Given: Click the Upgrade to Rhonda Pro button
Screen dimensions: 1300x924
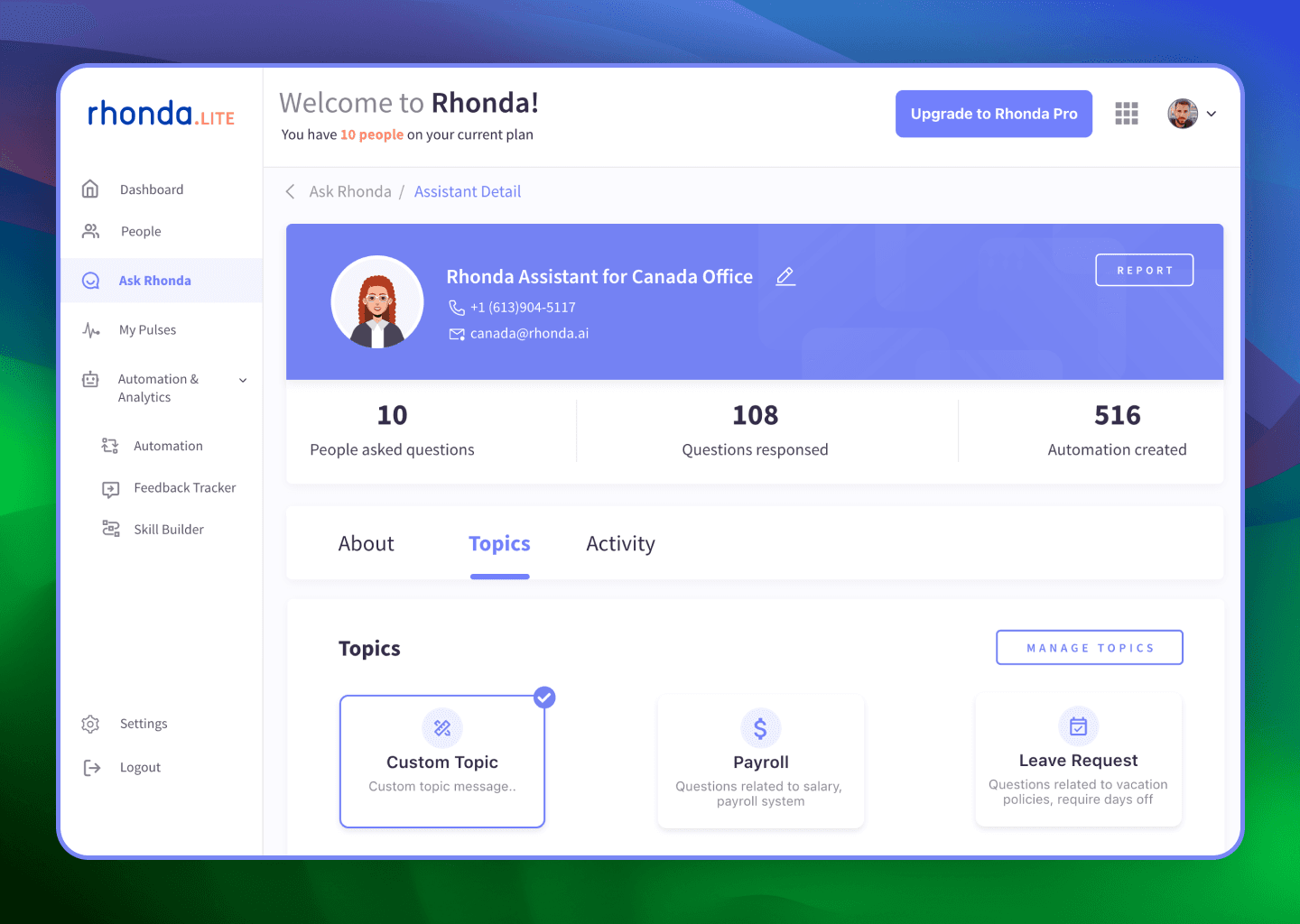Looking at the screenshot, I should pos(993,113).
